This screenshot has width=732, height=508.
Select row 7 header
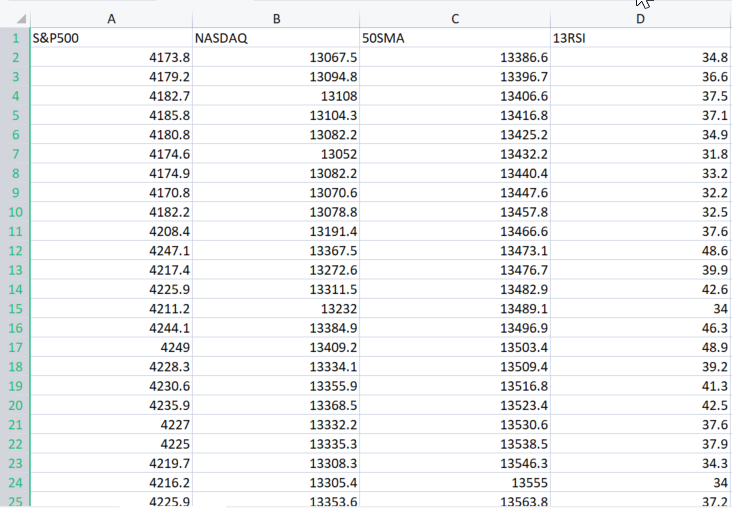click(x=15, y=154)
